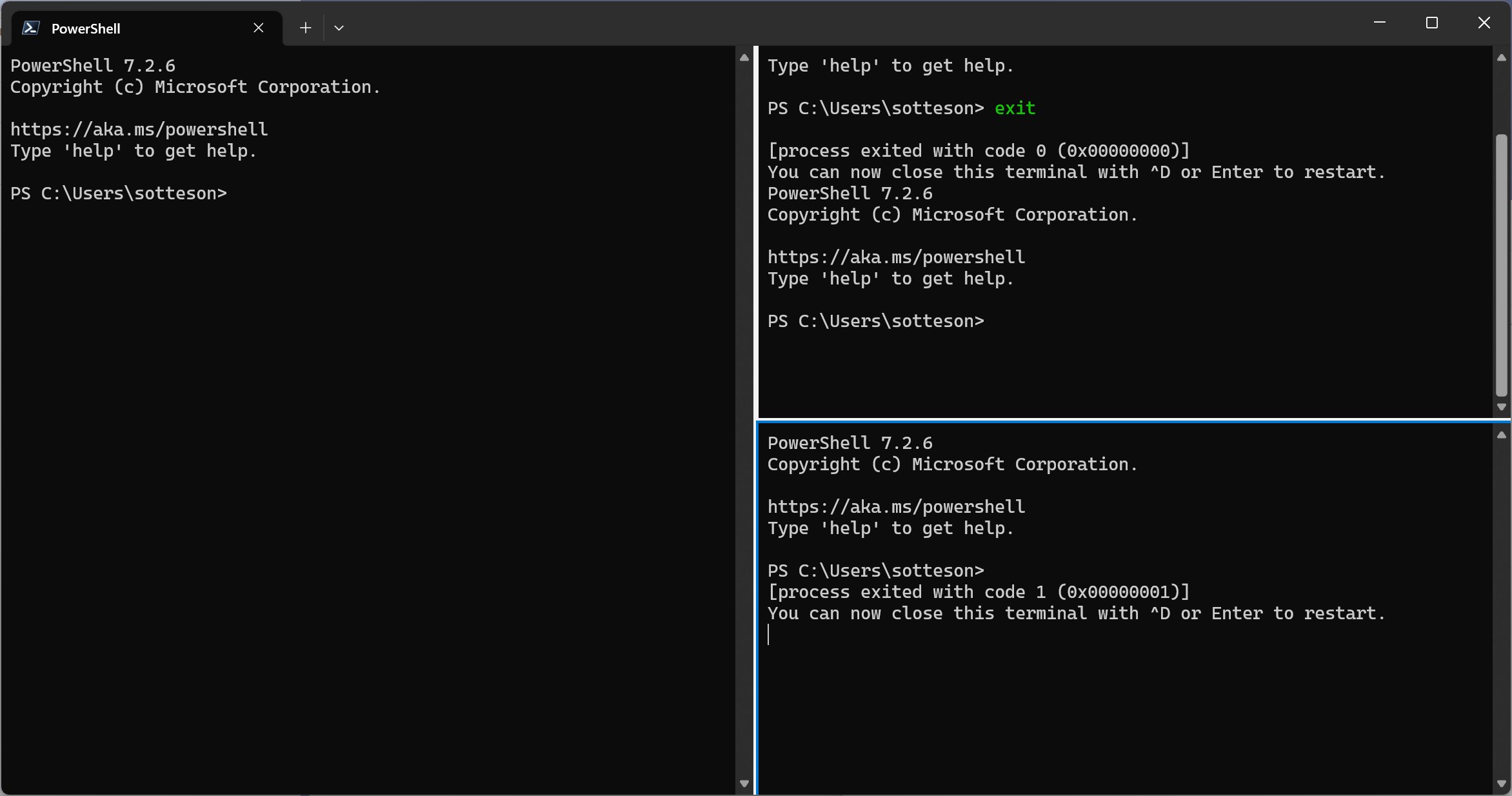Focus the left pane prompt line
1512x796 pixels.
point(119,194)
